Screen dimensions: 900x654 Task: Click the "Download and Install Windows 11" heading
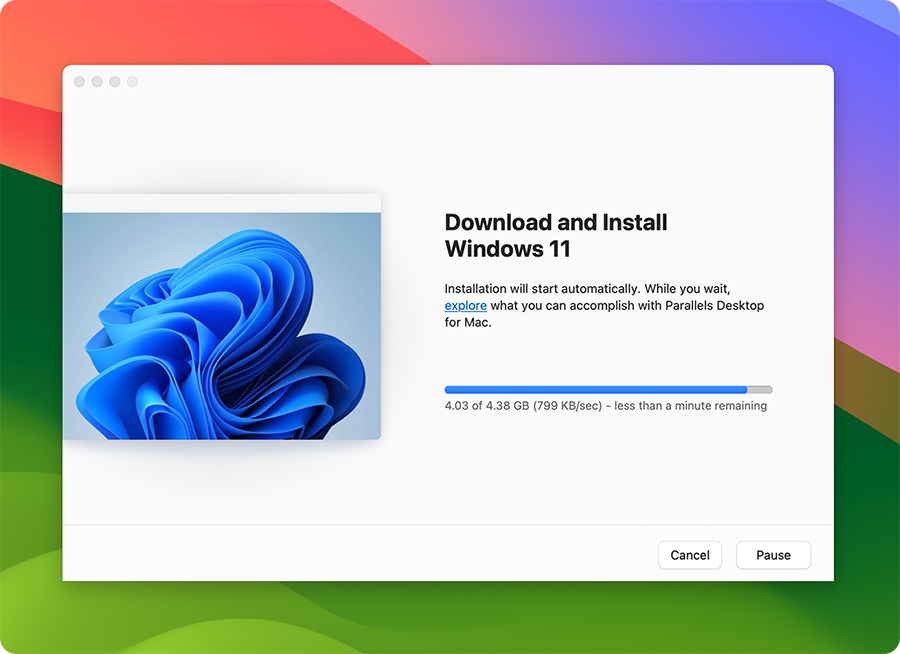[556, 235]
